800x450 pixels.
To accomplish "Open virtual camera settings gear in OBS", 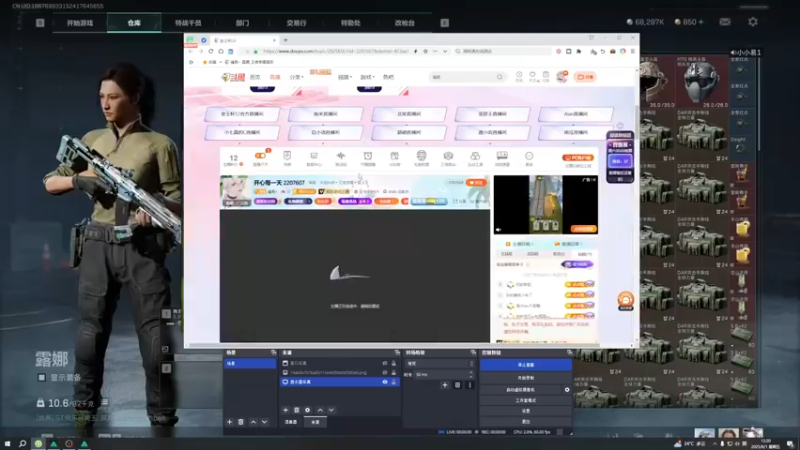I will (567, 389).
